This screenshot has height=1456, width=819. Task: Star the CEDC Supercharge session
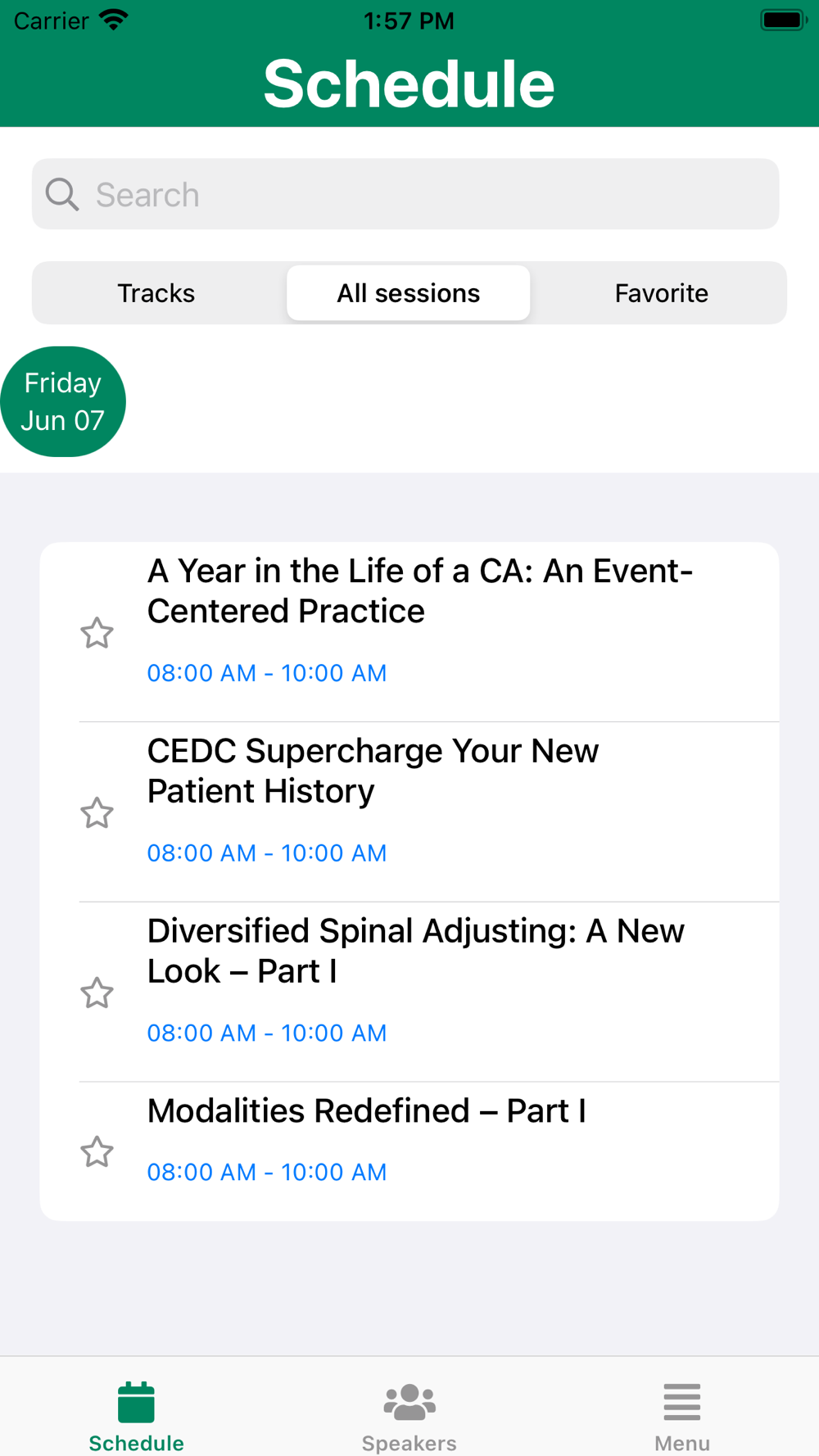97,813
